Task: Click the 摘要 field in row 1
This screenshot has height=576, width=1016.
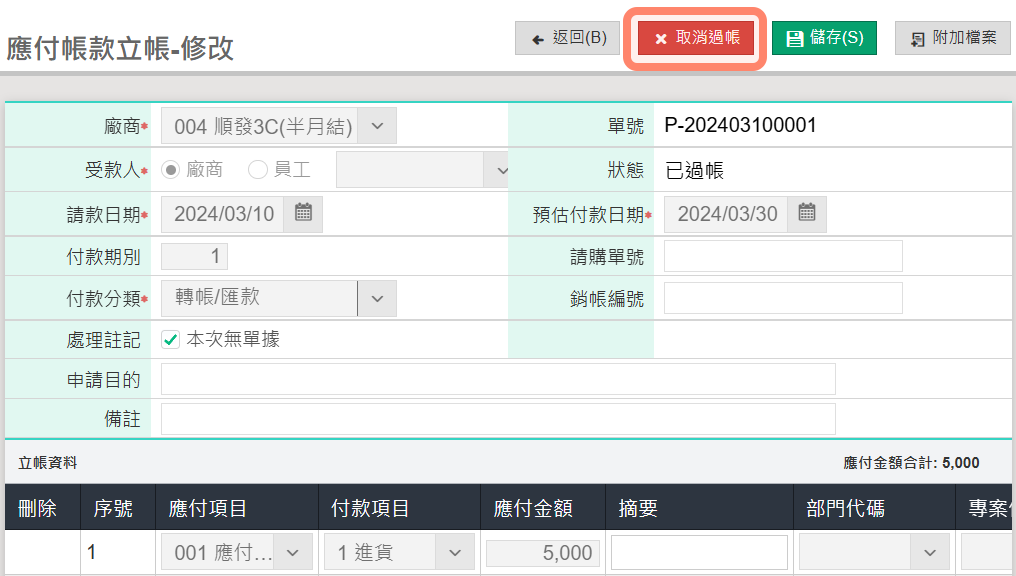Action: pyautogui.click(x=699, y=552)
